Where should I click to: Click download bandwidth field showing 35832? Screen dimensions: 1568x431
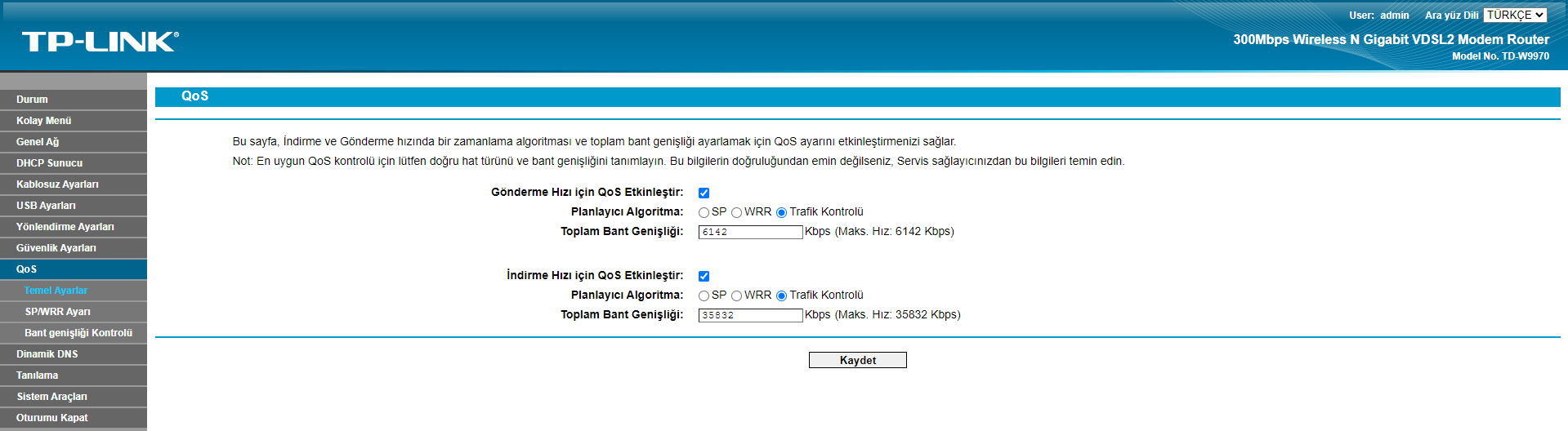pyautogui.click(x=750, y=315)
